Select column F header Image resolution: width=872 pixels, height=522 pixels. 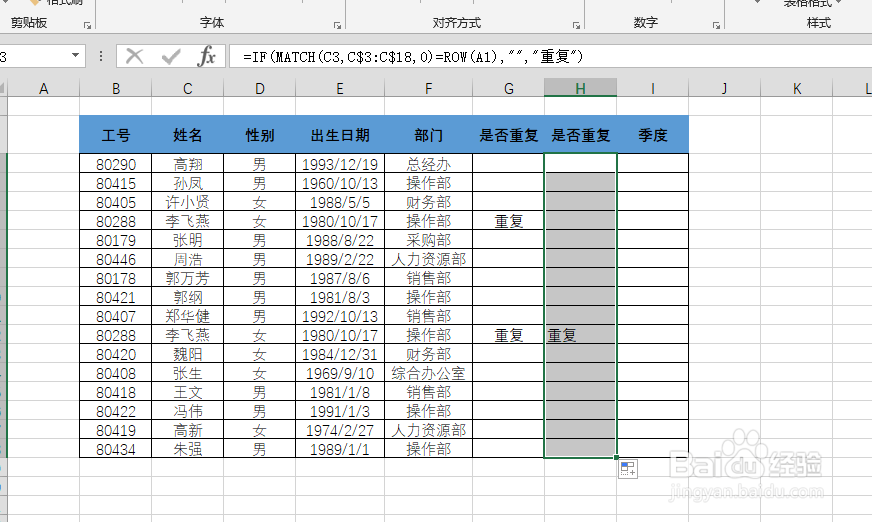pyautogui.click(x=428, y=88)
